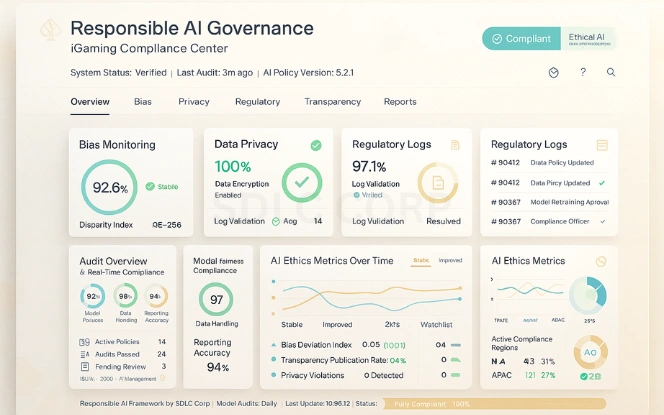
Task: Select the Improved chart legend filter
Action: pos(450,260)
